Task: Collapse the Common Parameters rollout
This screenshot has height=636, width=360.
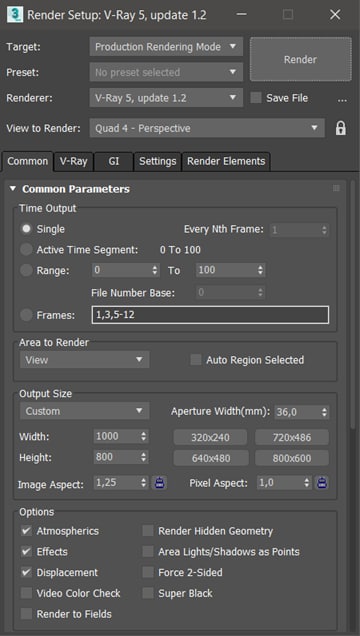Action: point(13,189)
